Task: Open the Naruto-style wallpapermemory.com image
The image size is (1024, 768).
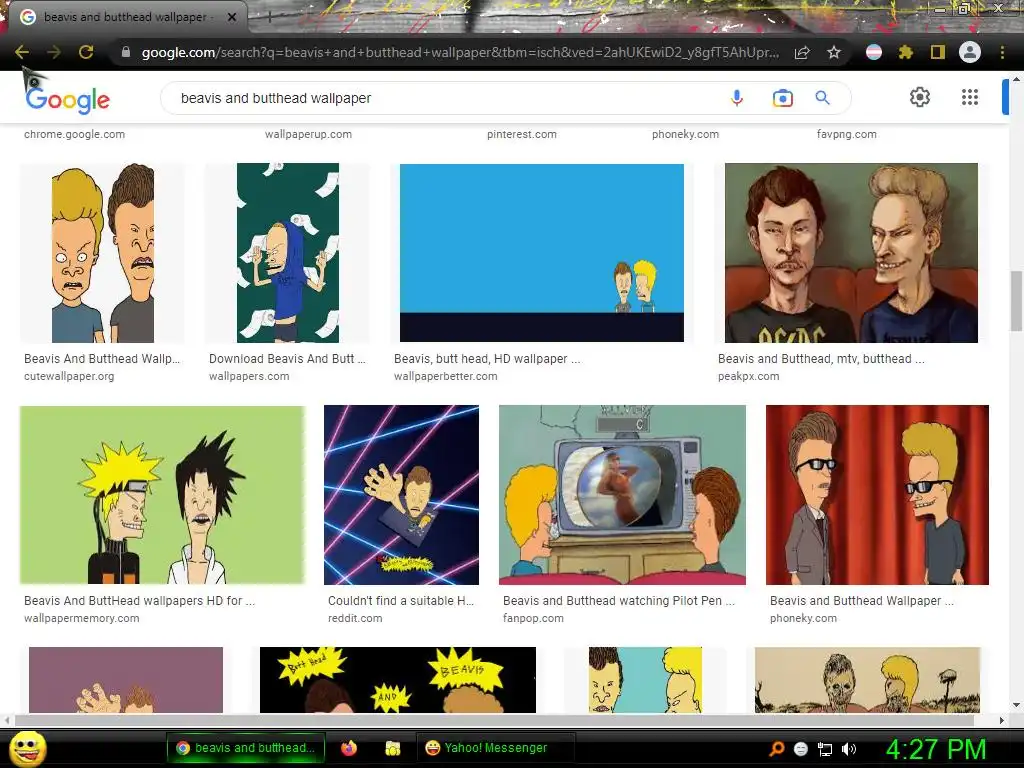Action: (x=162, y=494)
